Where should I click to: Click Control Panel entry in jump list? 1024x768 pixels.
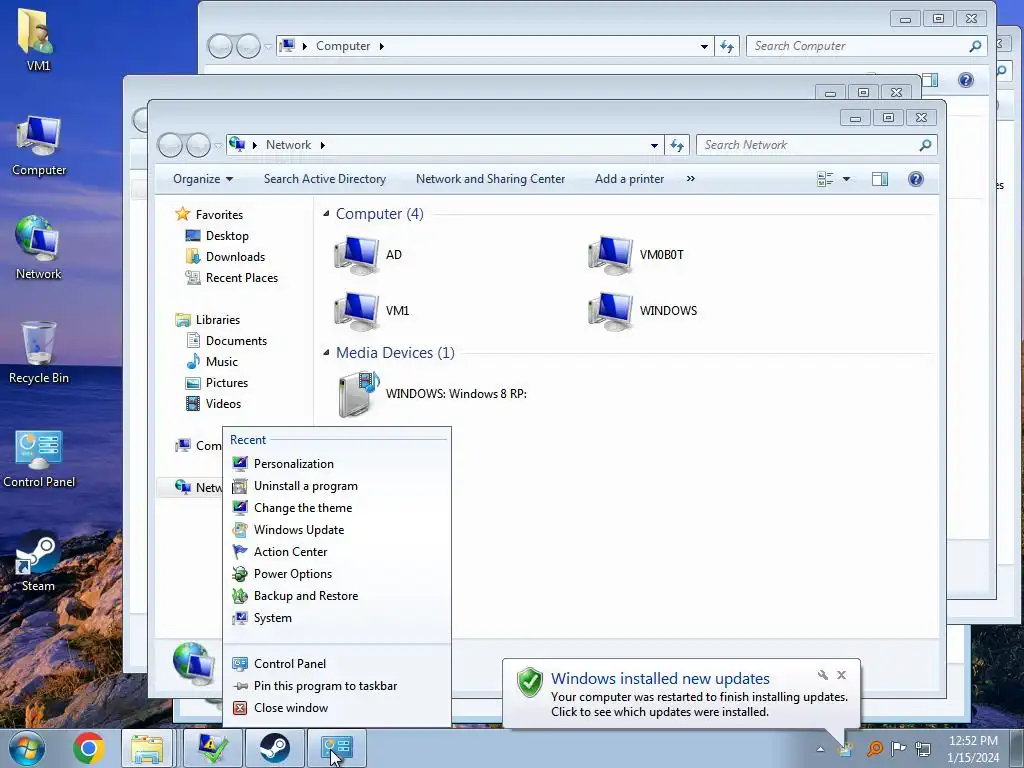click(336, 664)
